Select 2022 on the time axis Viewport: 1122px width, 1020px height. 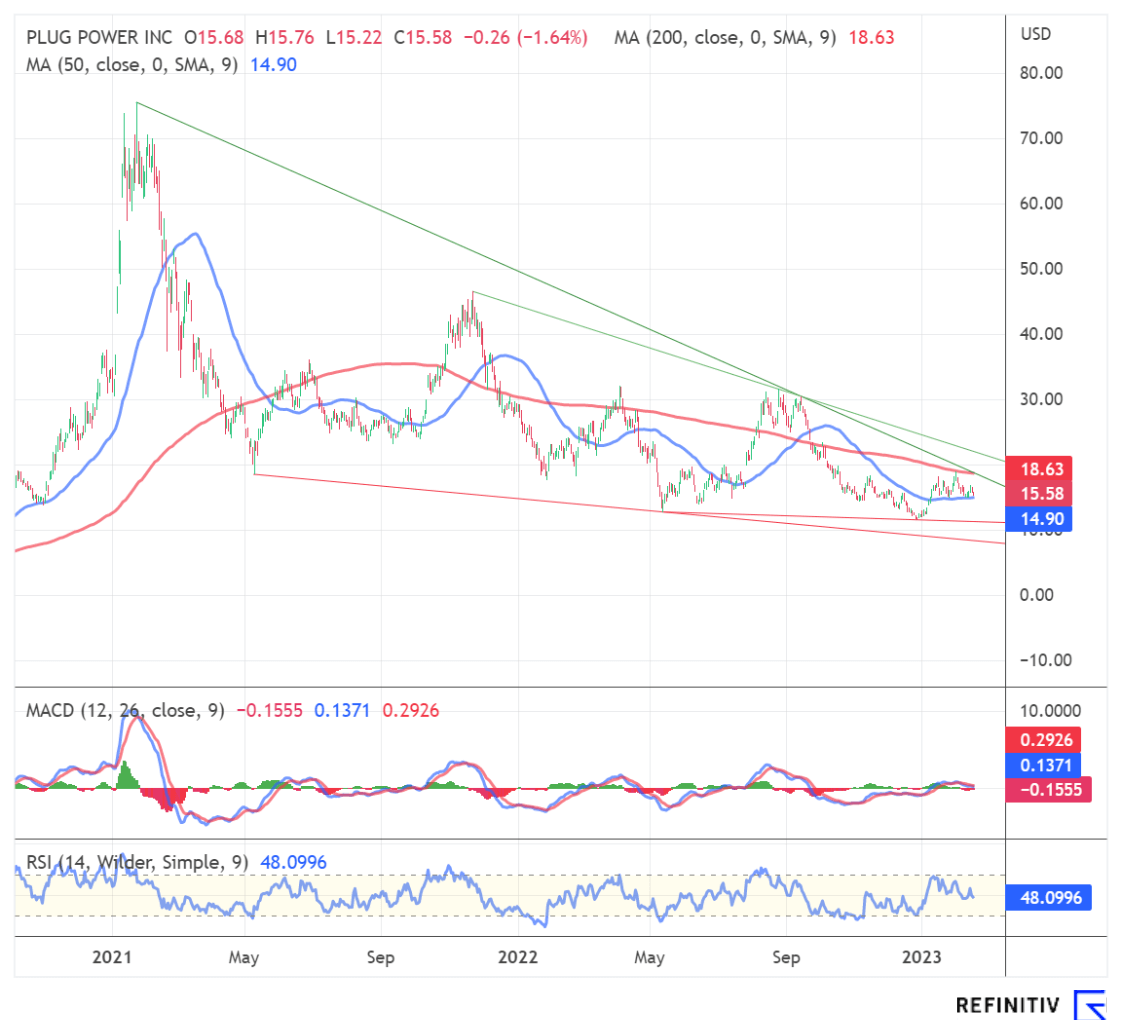[517, 957]
